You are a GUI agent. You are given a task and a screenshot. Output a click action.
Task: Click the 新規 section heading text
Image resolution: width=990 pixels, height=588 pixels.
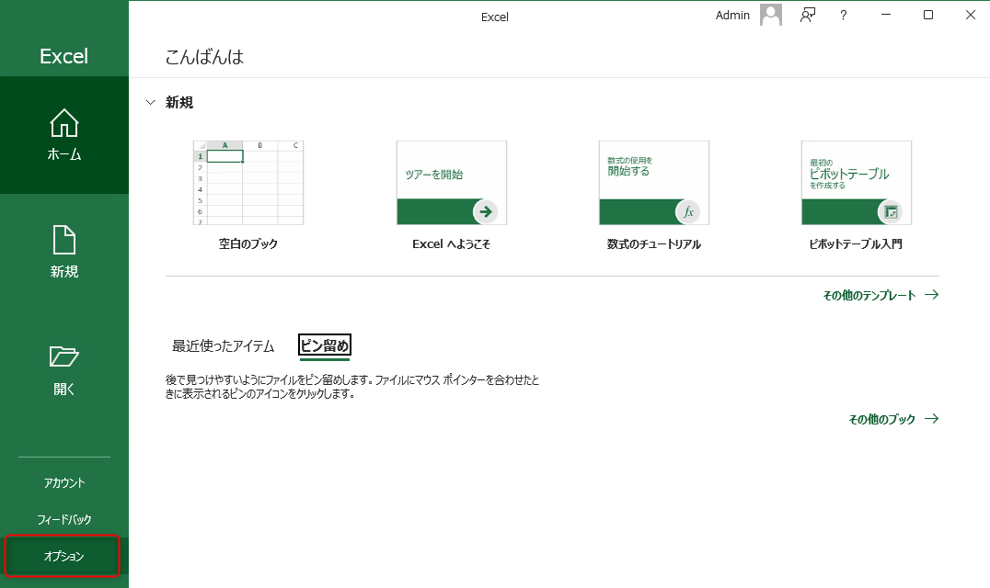tap(179, 102)
